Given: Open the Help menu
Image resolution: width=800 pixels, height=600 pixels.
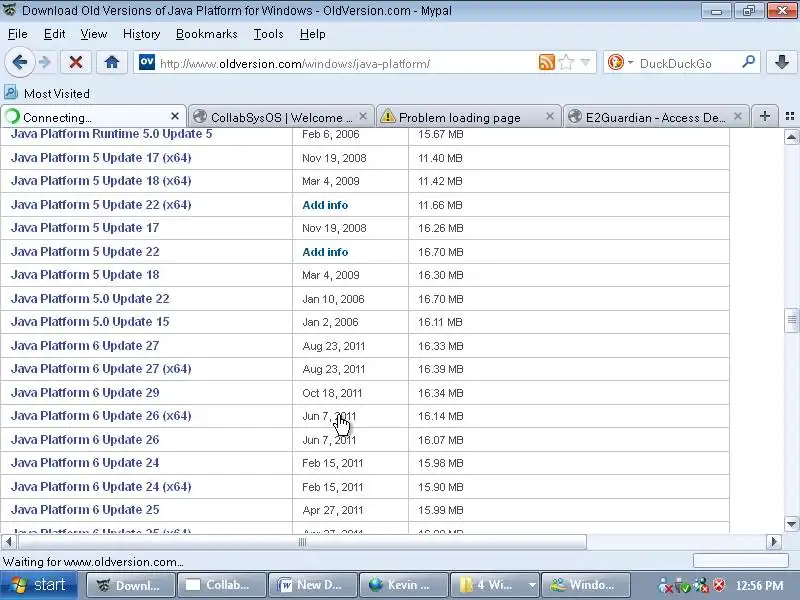Looking at the screenshot, I should (x=312, y=34).
